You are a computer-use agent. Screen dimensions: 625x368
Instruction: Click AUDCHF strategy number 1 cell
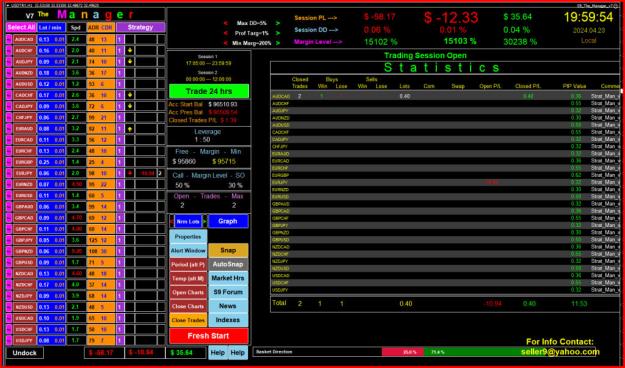[x=120, y=51]
